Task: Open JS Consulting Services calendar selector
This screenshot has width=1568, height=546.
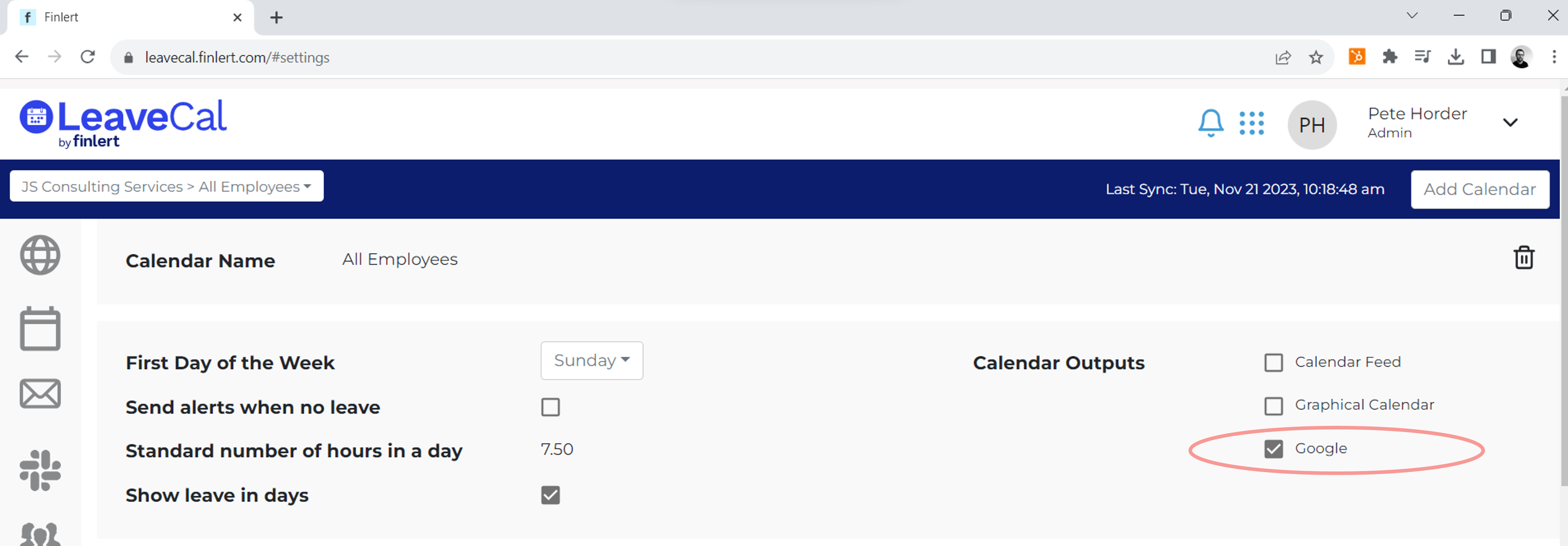Action: pos(166,187)
